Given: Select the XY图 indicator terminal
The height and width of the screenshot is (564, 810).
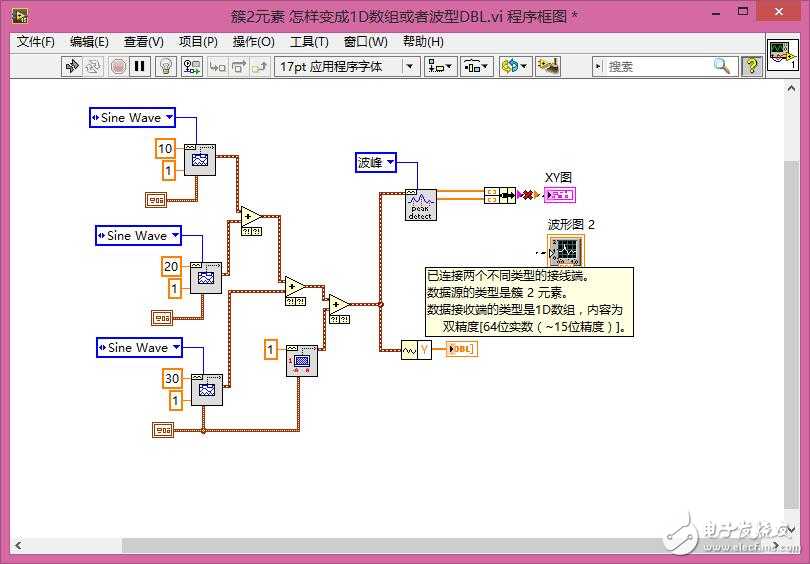Looking at the screenshot, I should [x=559, y=195].
